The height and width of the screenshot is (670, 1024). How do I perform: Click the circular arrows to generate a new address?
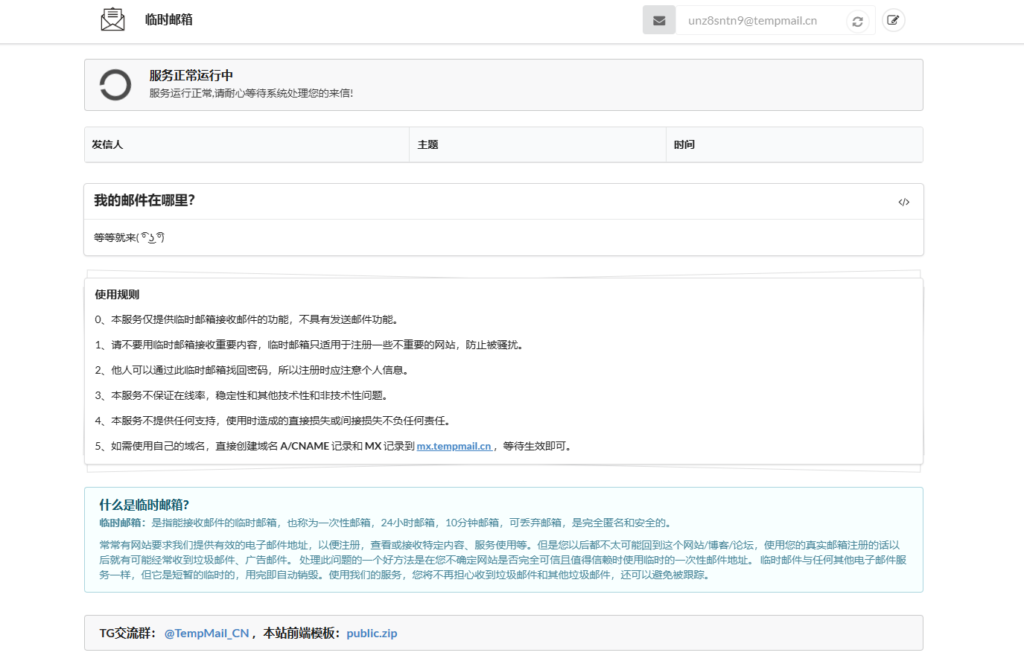[x=857, y=19]
